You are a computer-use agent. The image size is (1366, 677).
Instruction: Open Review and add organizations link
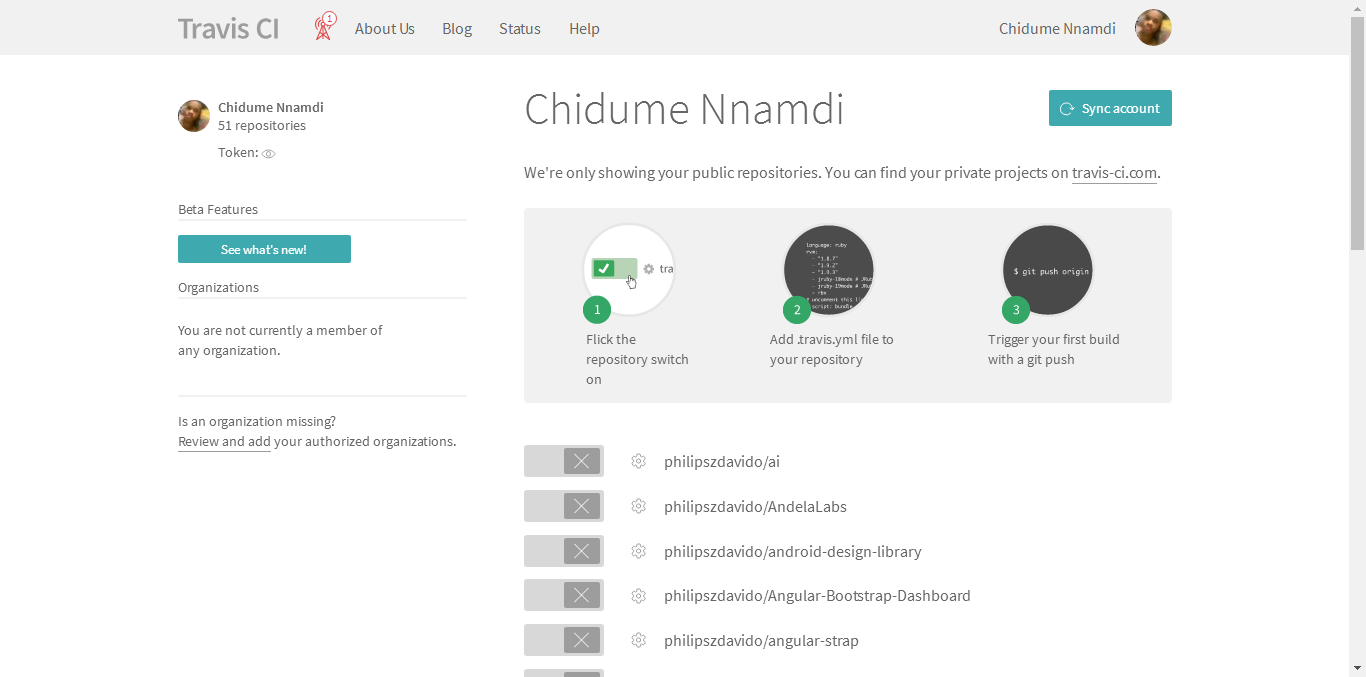[224, 442]
